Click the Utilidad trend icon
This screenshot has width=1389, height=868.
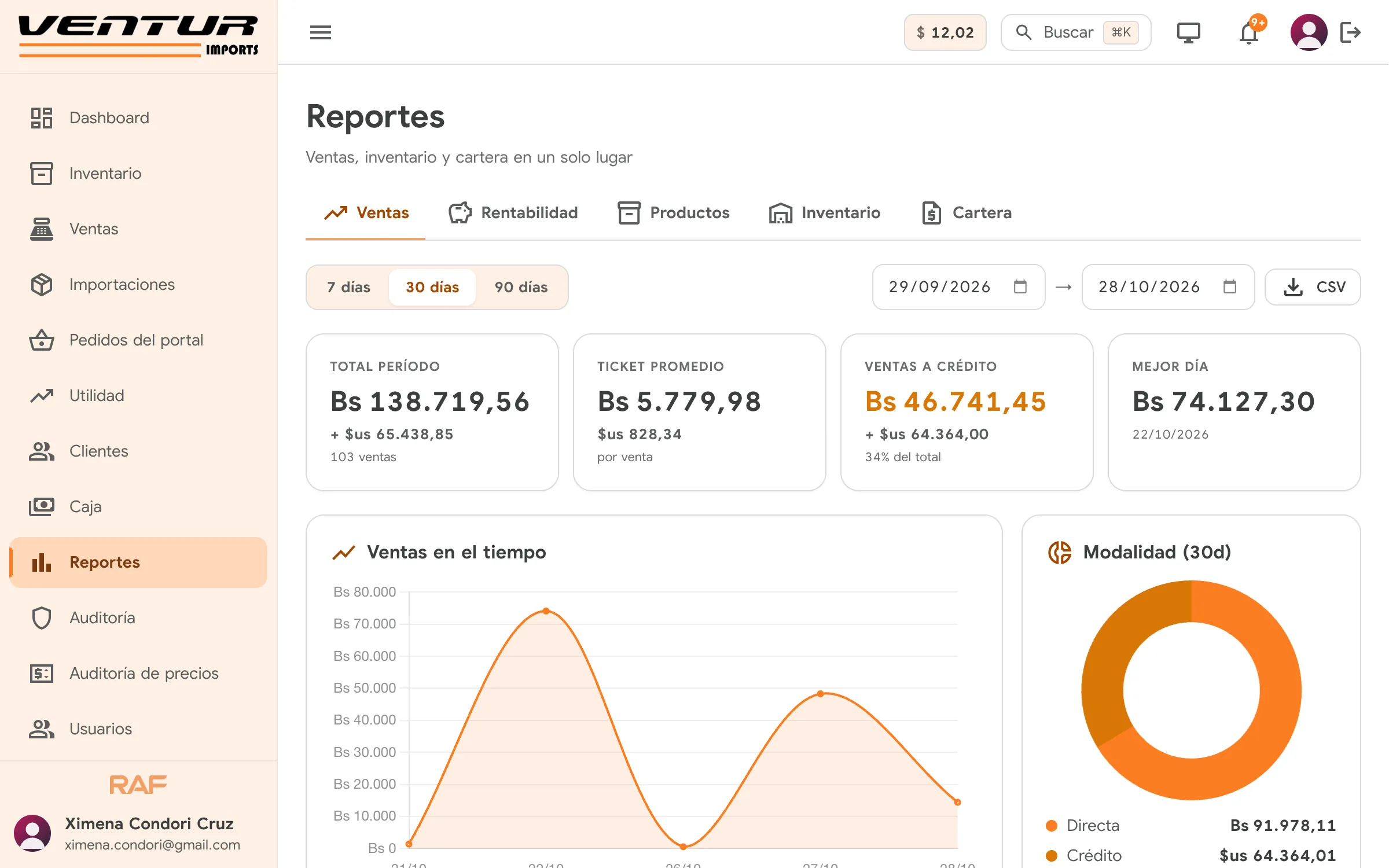[x=42, y=396]
